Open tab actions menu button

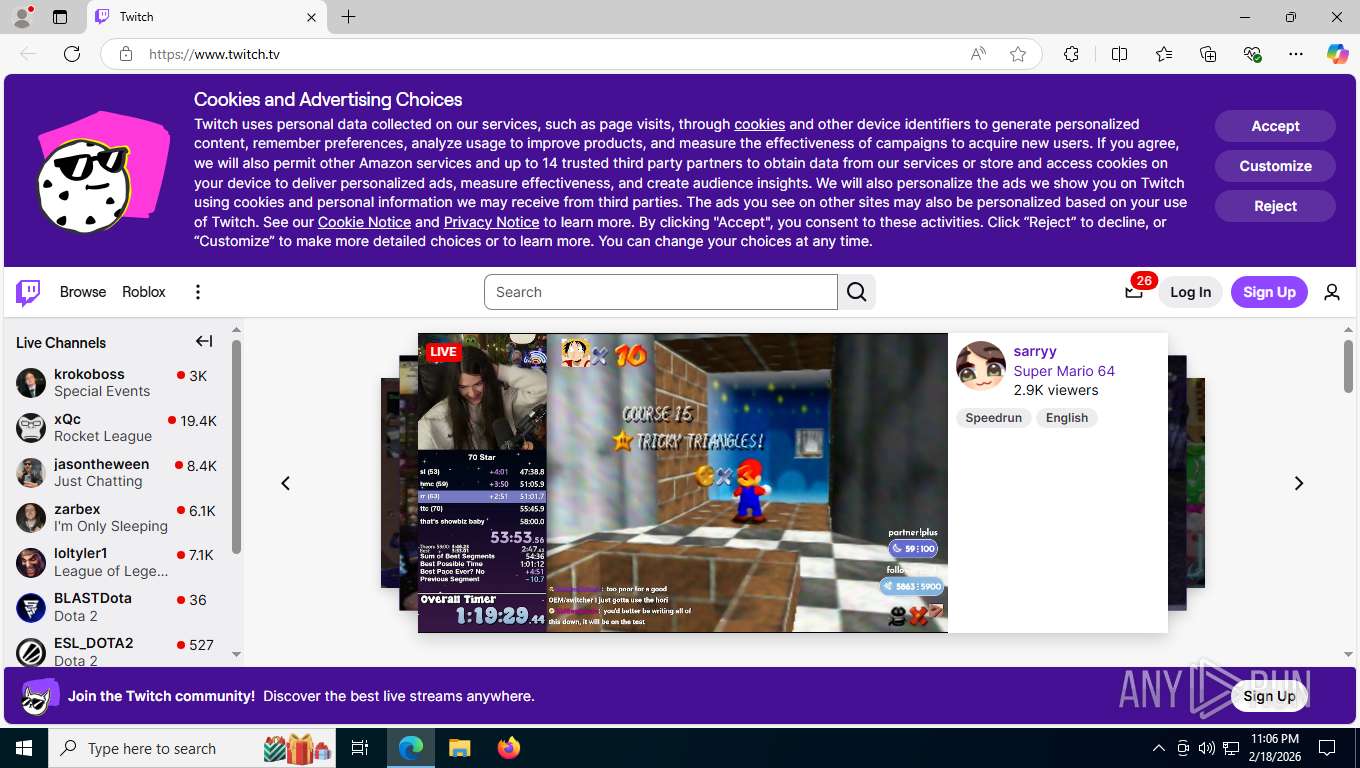tap(60, 17)
